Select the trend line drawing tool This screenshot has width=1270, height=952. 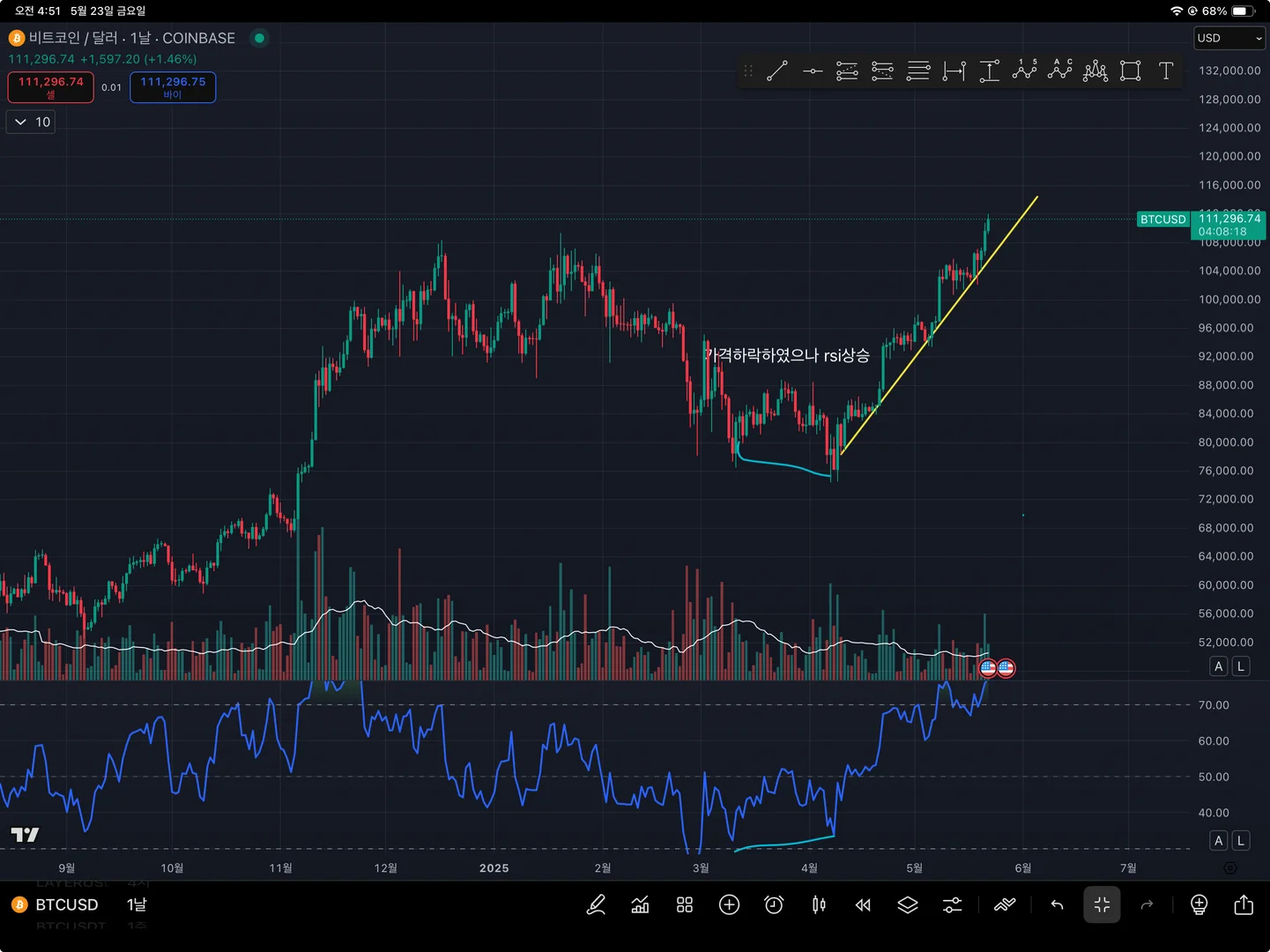[776, 71]
